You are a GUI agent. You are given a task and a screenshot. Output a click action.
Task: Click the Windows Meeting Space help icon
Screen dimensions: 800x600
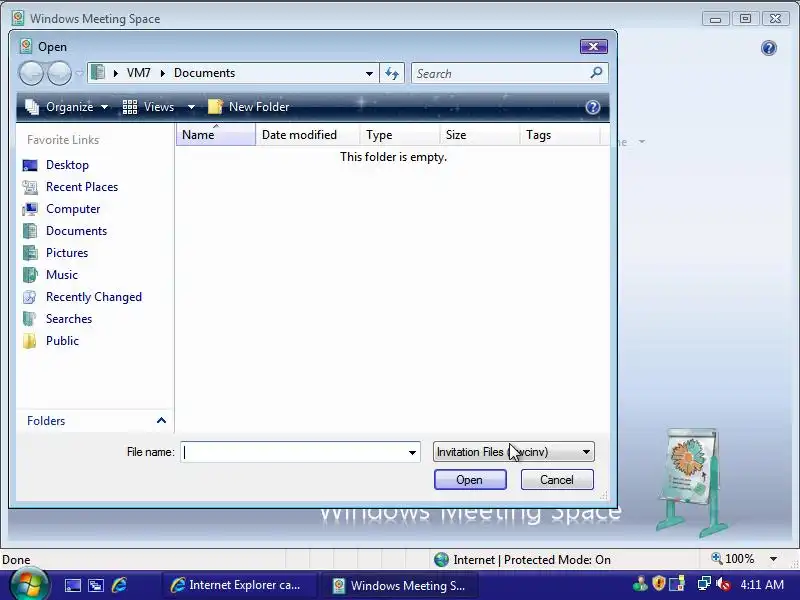pyautogui.click(x=768, y=48)
